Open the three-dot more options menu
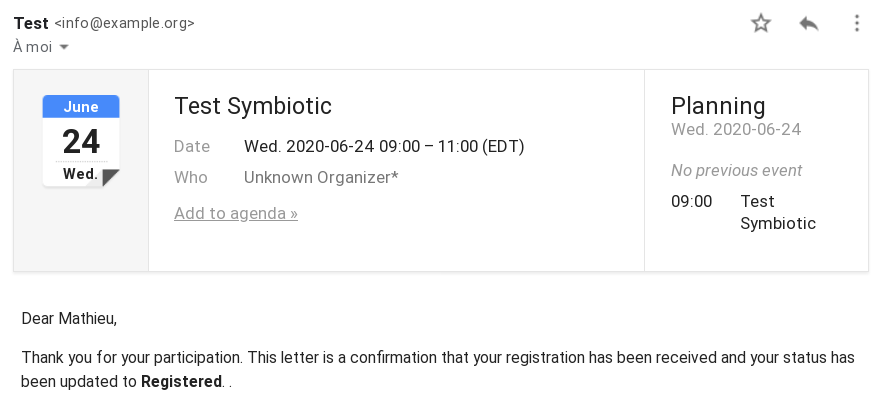Screen dimensions: 880x399 click(856, 23)
